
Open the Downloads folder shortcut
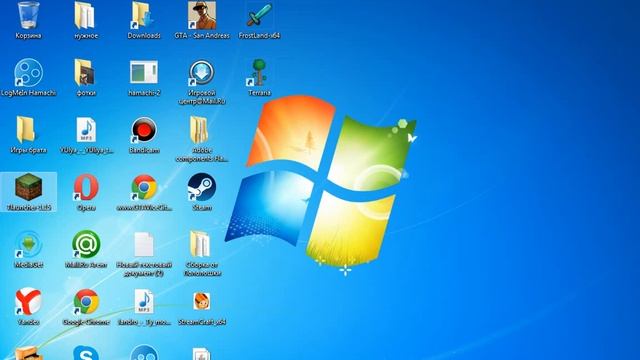143,16
